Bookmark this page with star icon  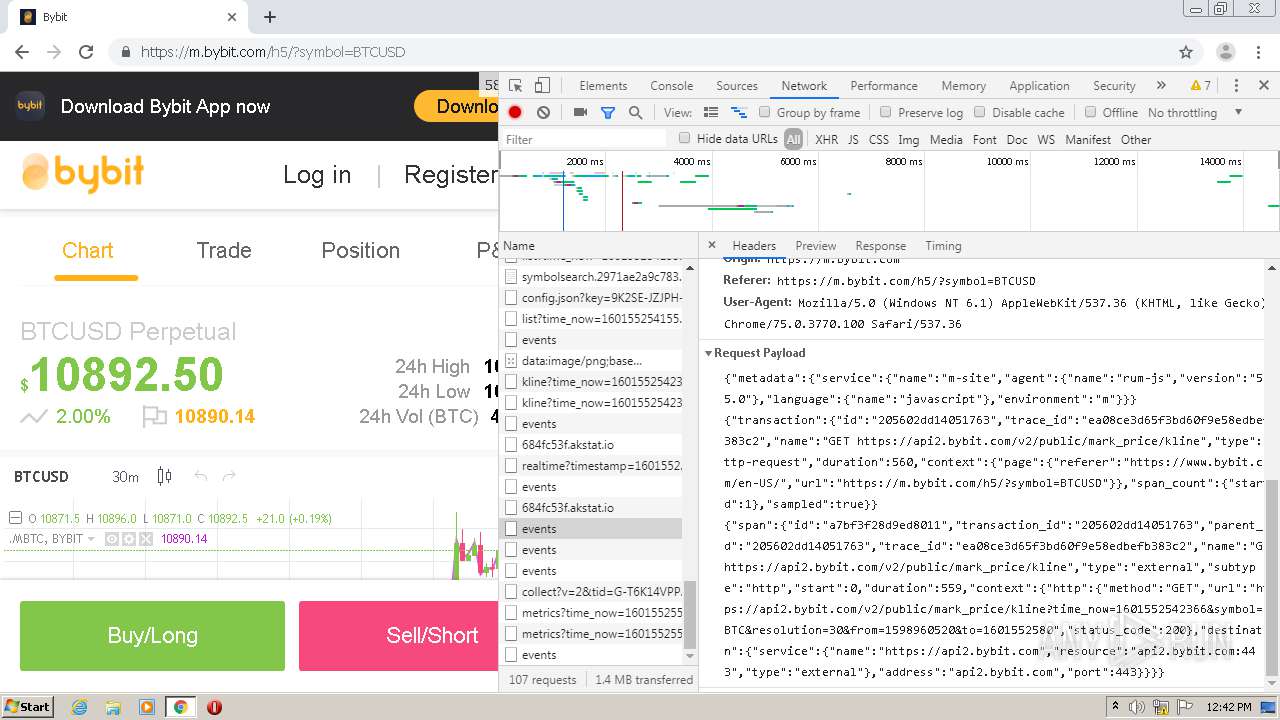click(x=1186, y=52)
